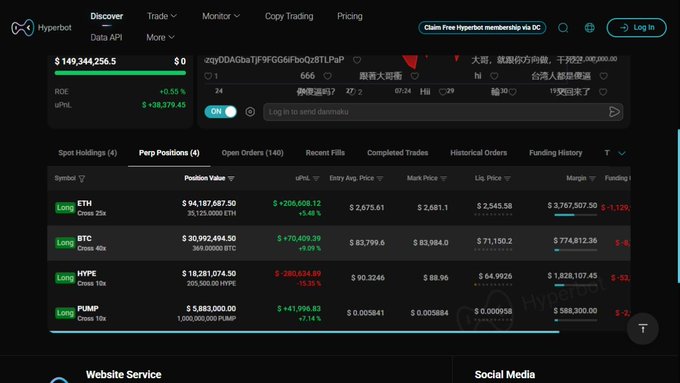This screenshot has width=680, height=383.
Task: Click the ETH margin usage bar
Action: pos(575,215)
